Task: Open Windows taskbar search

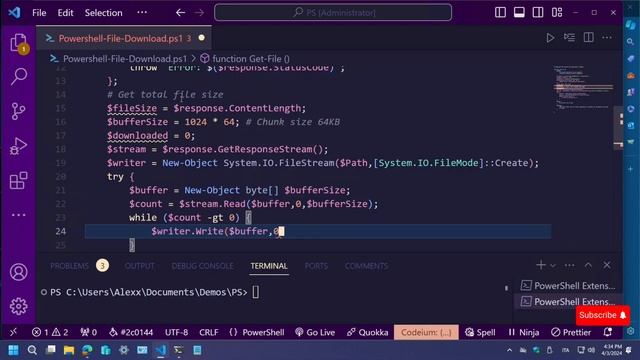Action: tap(32, 350)
